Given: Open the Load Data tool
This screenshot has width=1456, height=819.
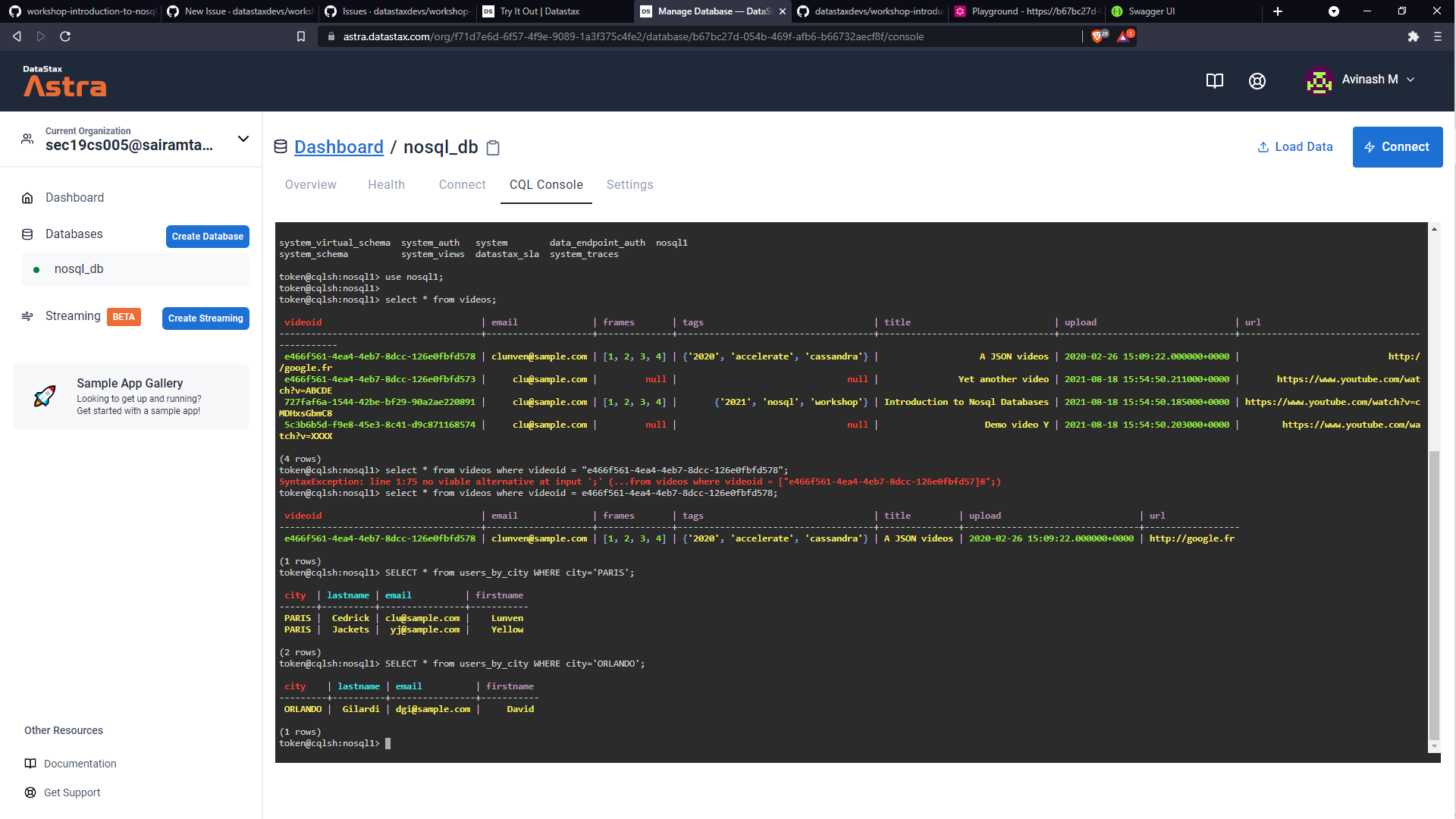Looking at the screenshot, I should point(1294,146).
